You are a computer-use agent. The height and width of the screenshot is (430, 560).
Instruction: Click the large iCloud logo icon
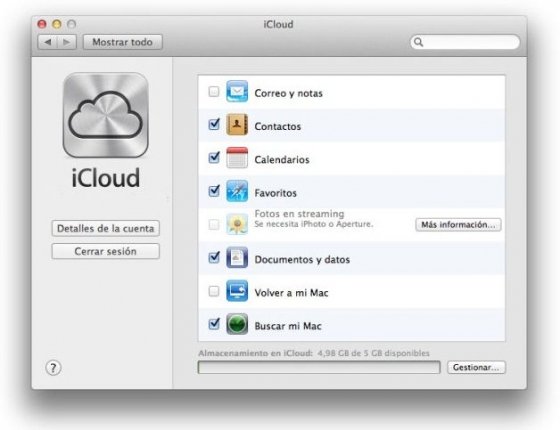pos(105,115)
